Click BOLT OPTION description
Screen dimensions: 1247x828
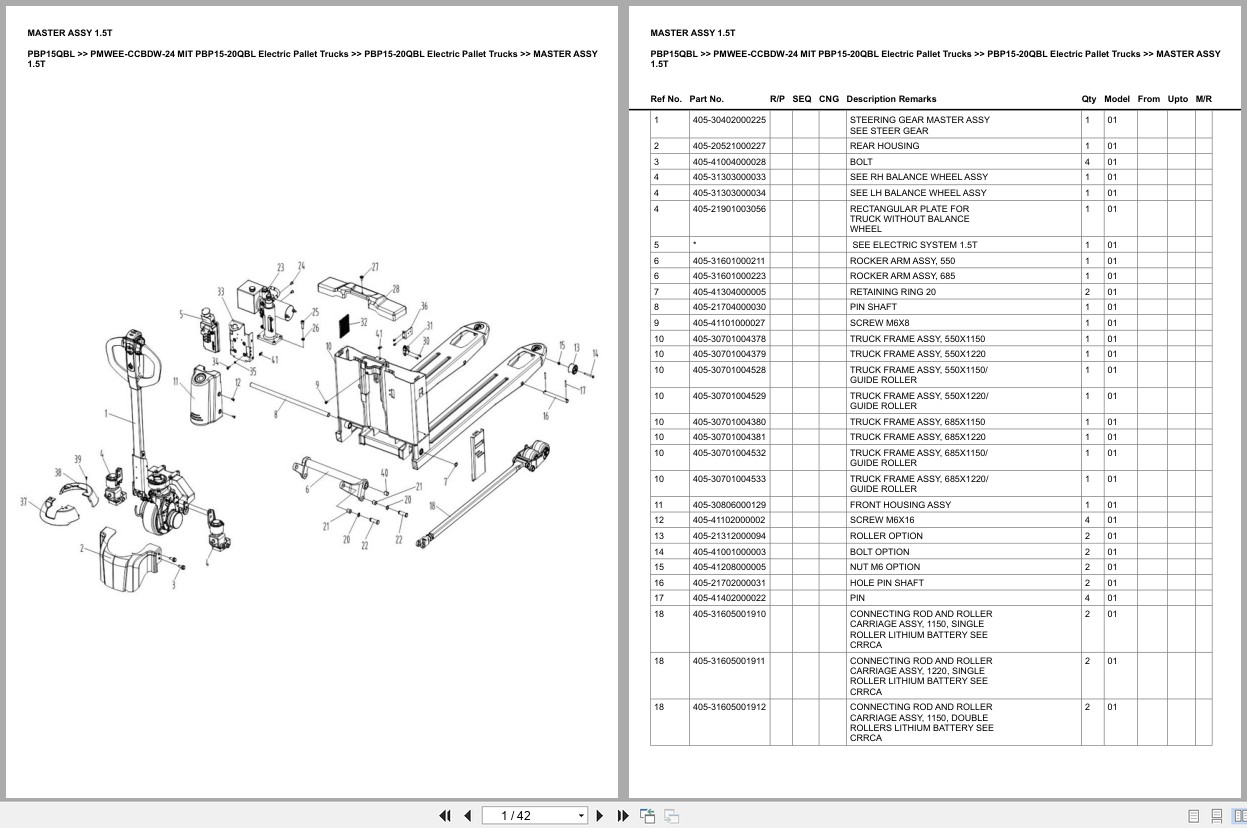(x=880, y=552)
